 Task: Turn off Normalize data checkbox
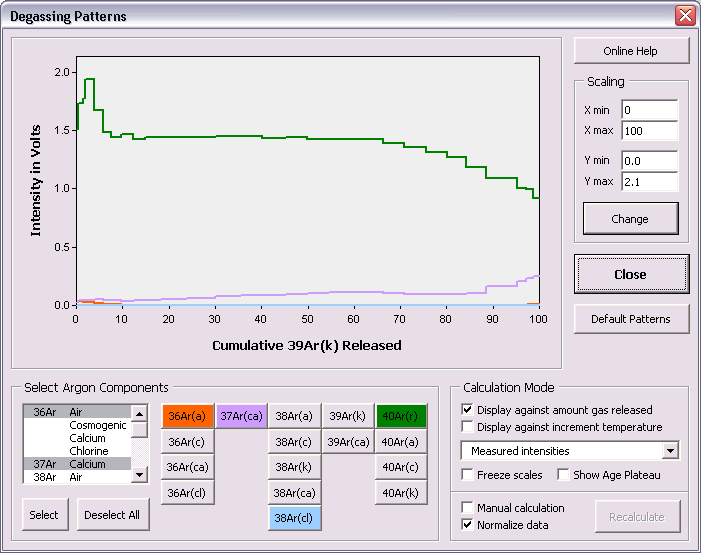(468, 524)
